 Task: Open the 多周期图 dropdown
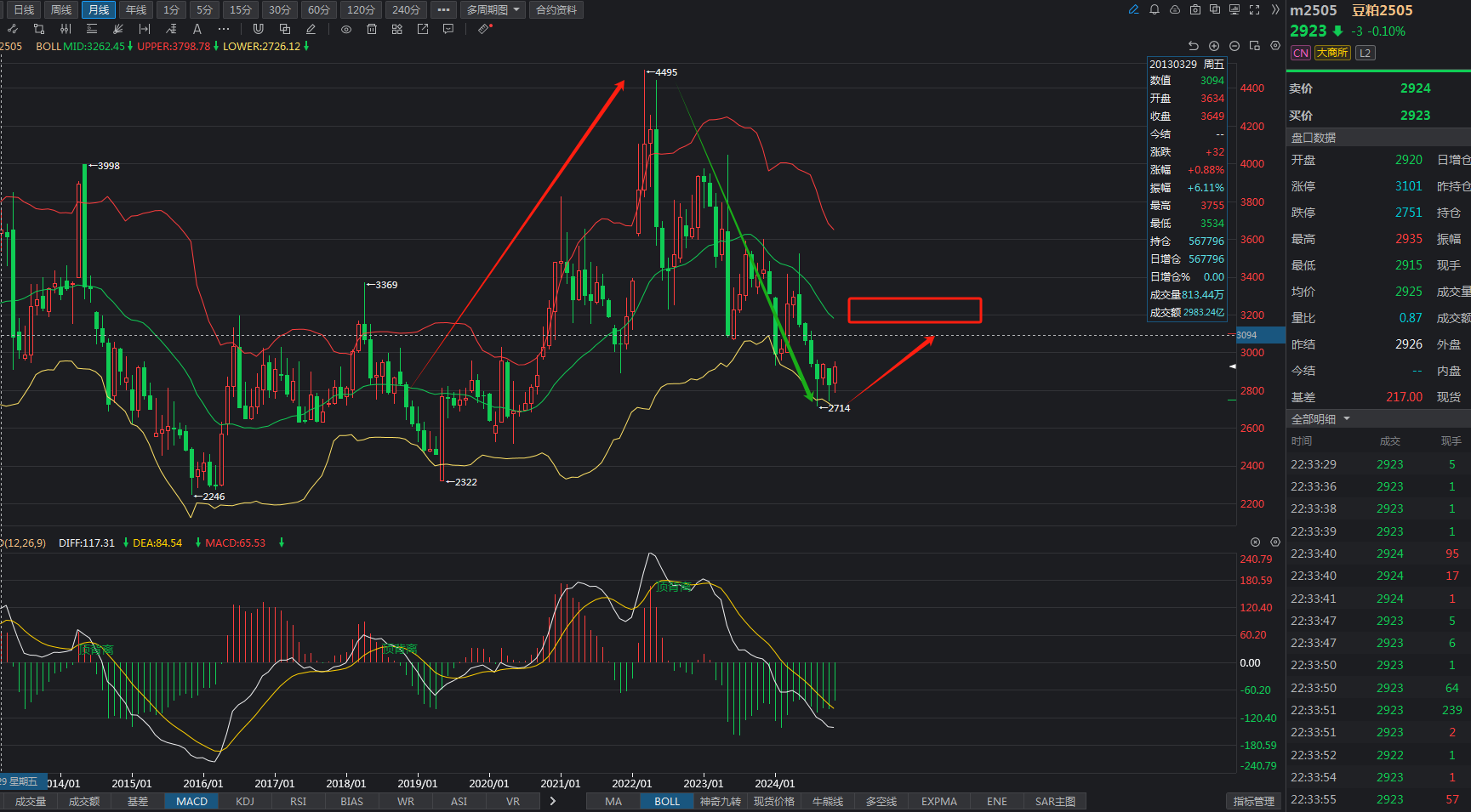493,10
